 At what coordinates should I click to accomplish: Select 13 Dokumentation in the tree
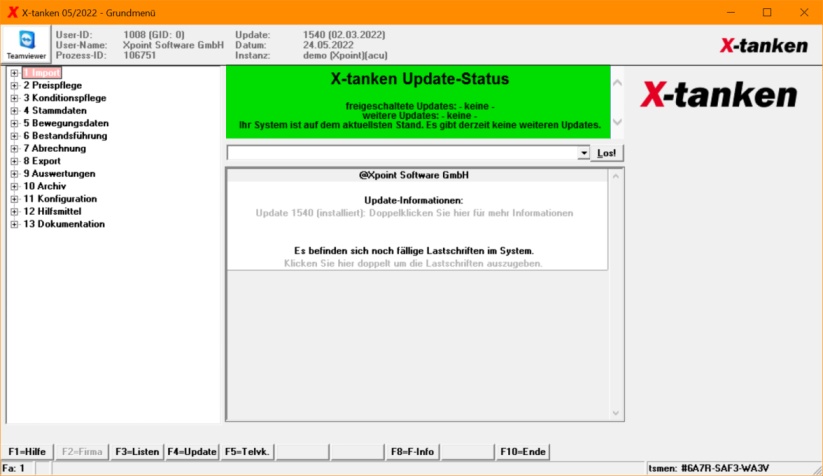pos(64,224)
